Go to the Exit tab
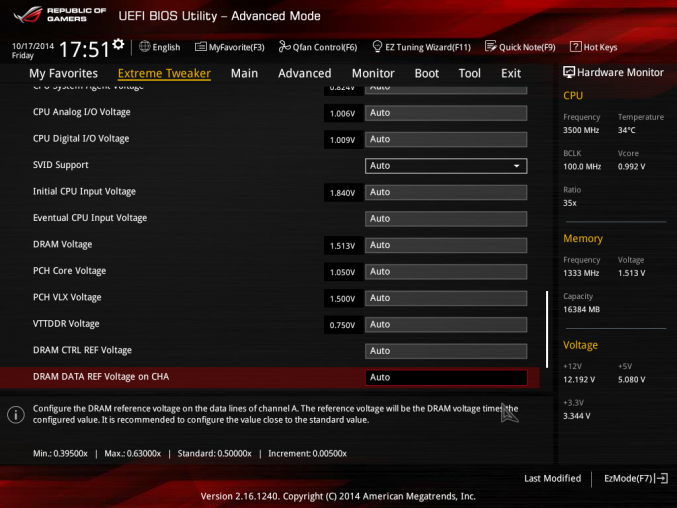Viewport: 677px width, 508px height. [511, 73]
